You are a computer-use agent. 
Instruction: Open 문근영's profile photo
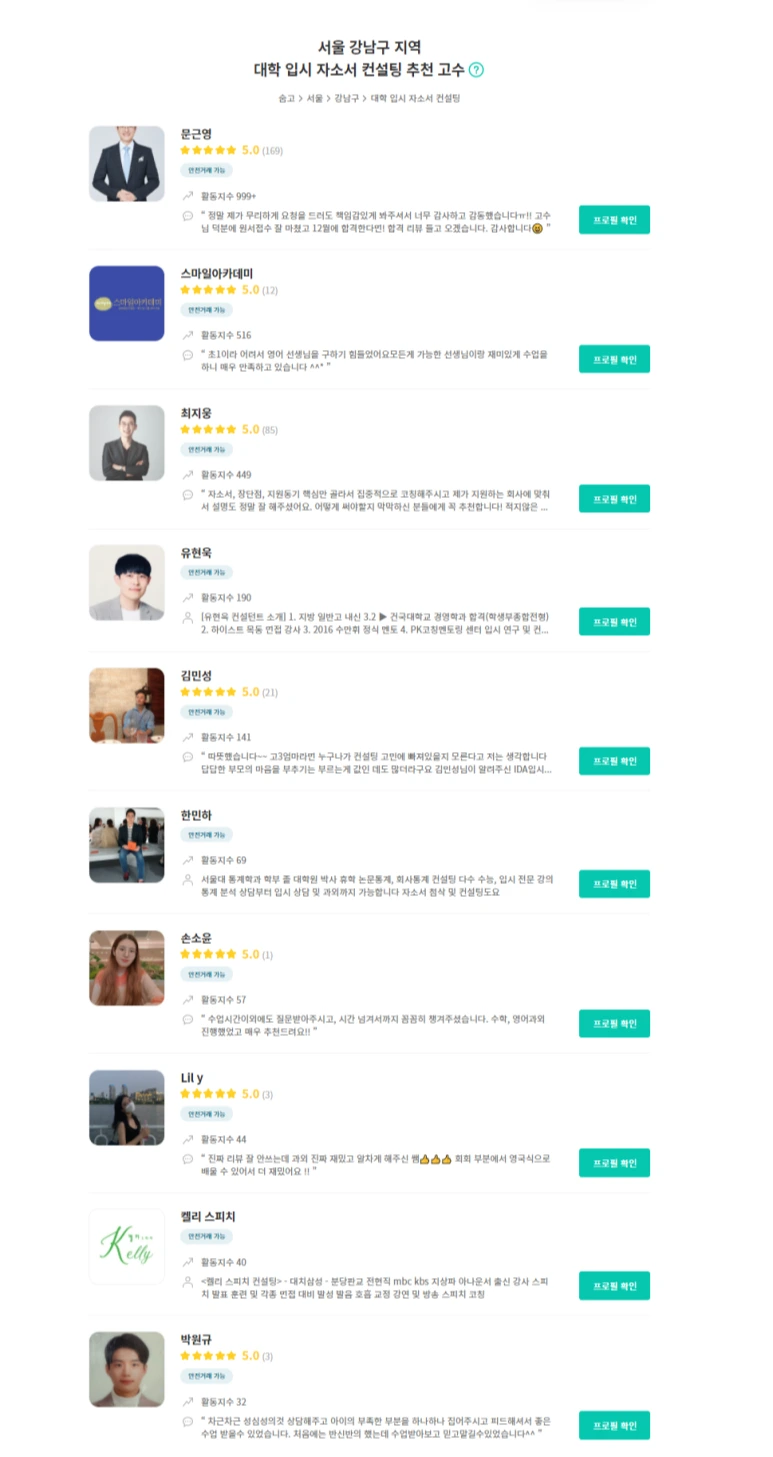tap(126, 164)
